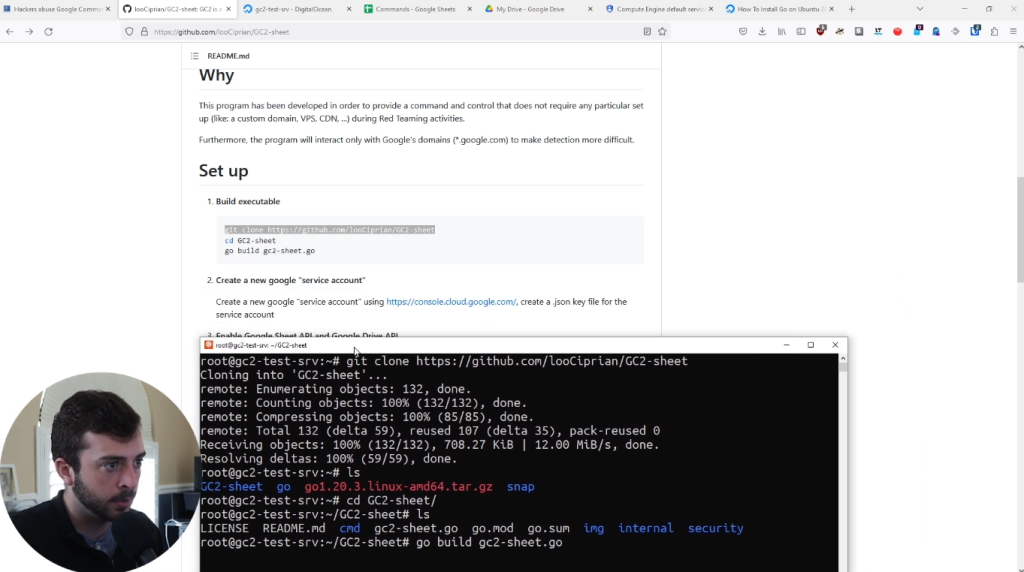Click 'Build executable' step text

[248, 201]
